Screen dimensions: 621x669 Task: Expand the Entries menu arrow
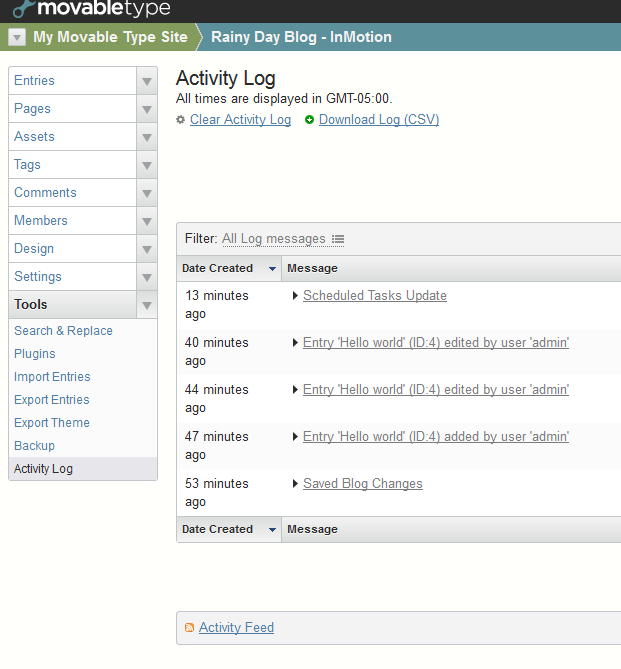point(147,81)
